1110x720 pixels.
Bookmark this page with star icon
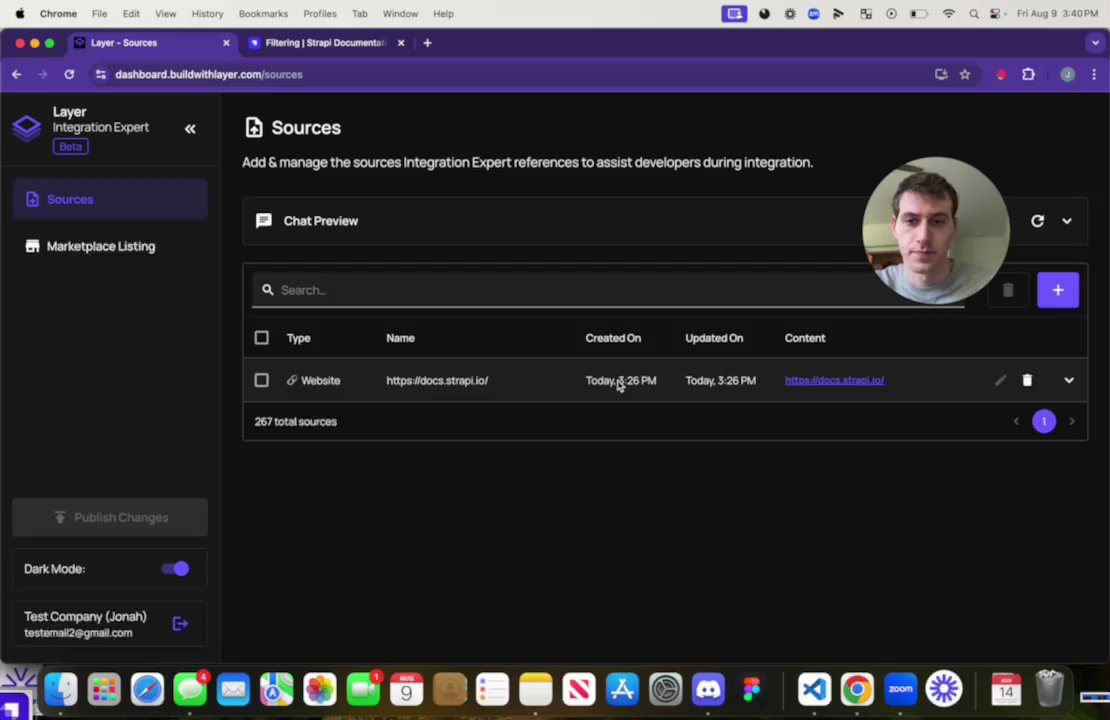tap(964, 74)
